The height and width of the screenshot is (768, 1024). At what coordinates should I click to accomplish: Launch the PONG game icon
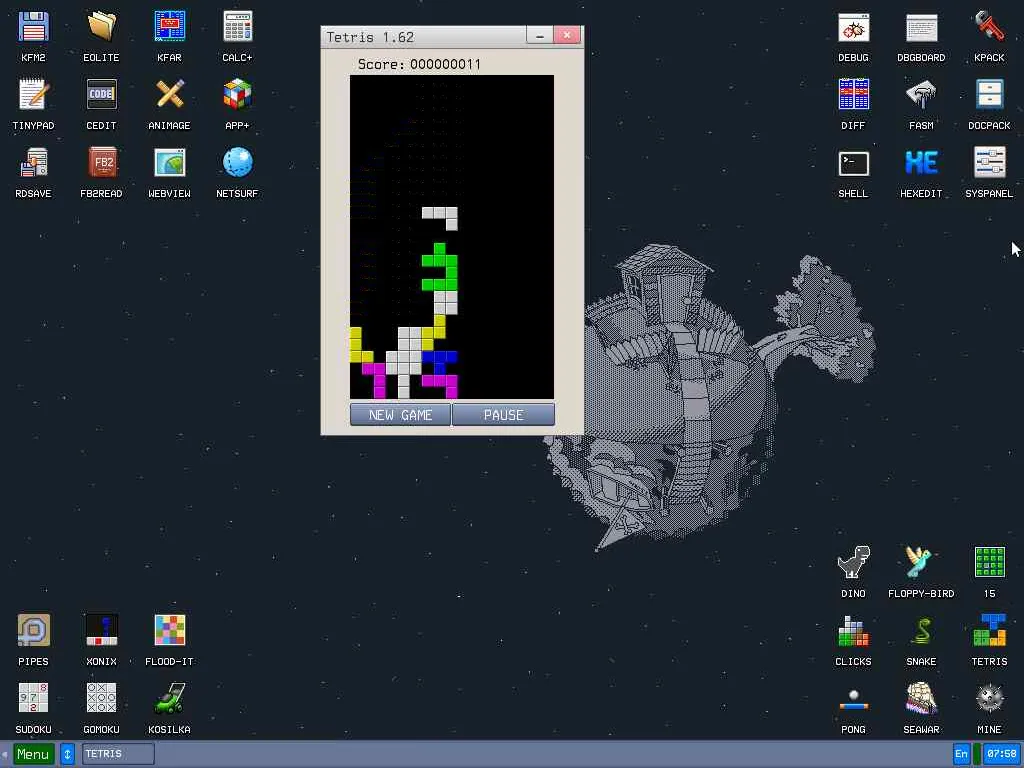tap(854, 699)
